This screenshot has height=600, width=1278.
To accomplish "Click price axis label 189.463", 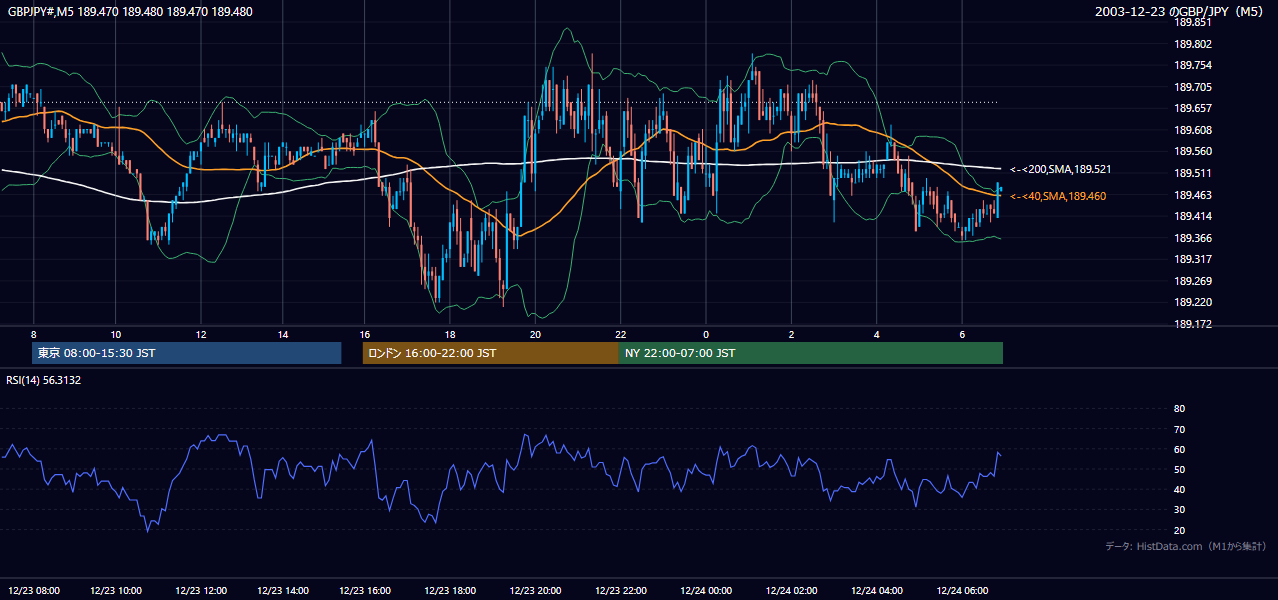I will [1193, 195].
